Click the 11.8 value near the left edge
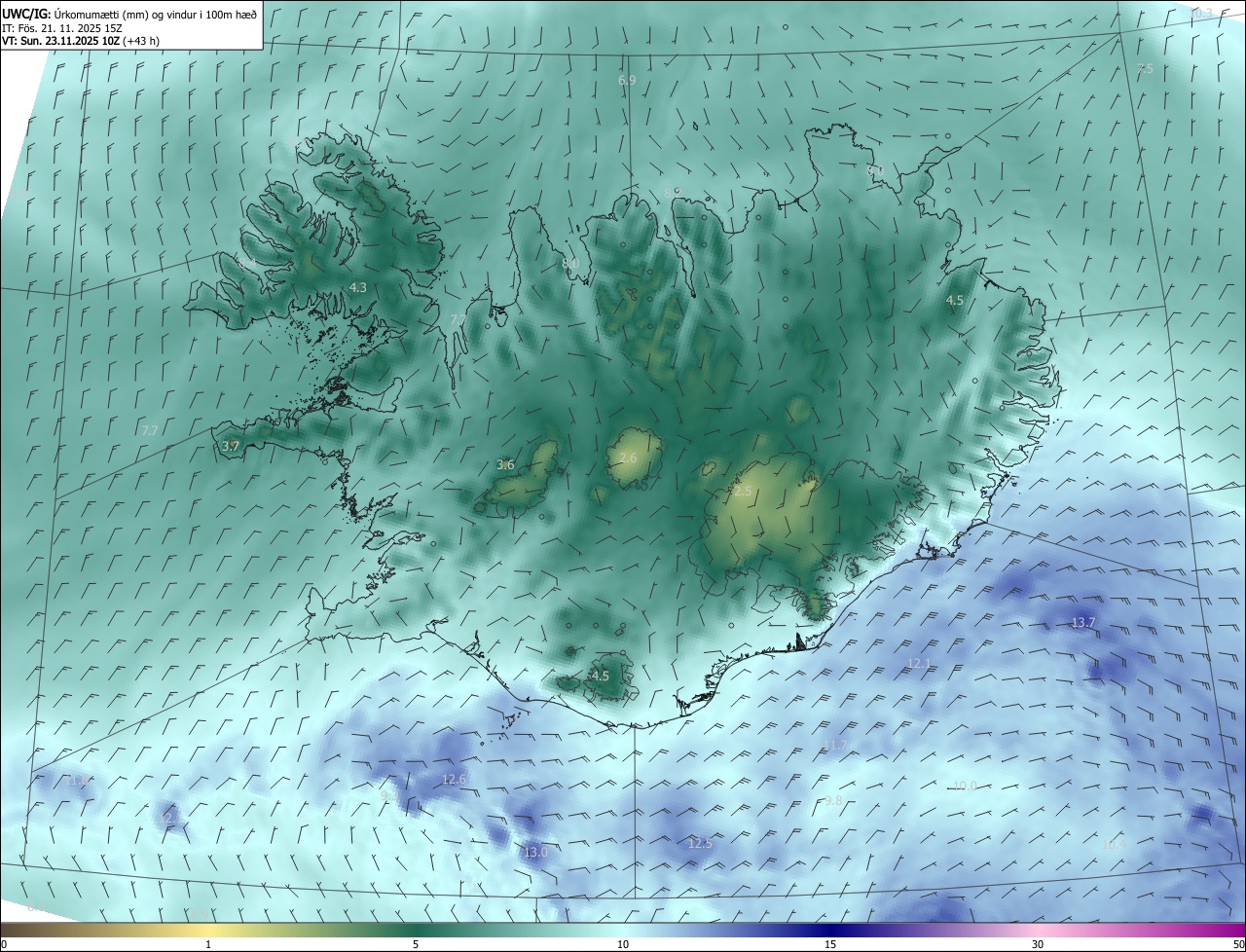The width and height of the screenshot is (1246, 952). coord(79,781)
